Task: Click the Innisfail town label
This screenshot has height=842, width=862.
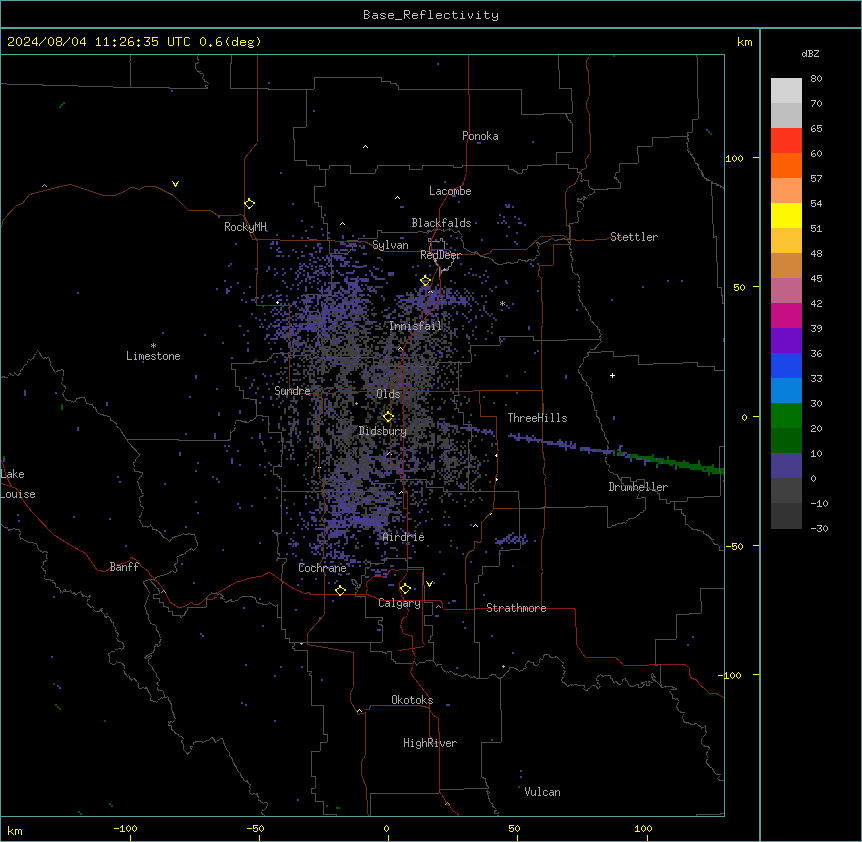Action: 416,326
